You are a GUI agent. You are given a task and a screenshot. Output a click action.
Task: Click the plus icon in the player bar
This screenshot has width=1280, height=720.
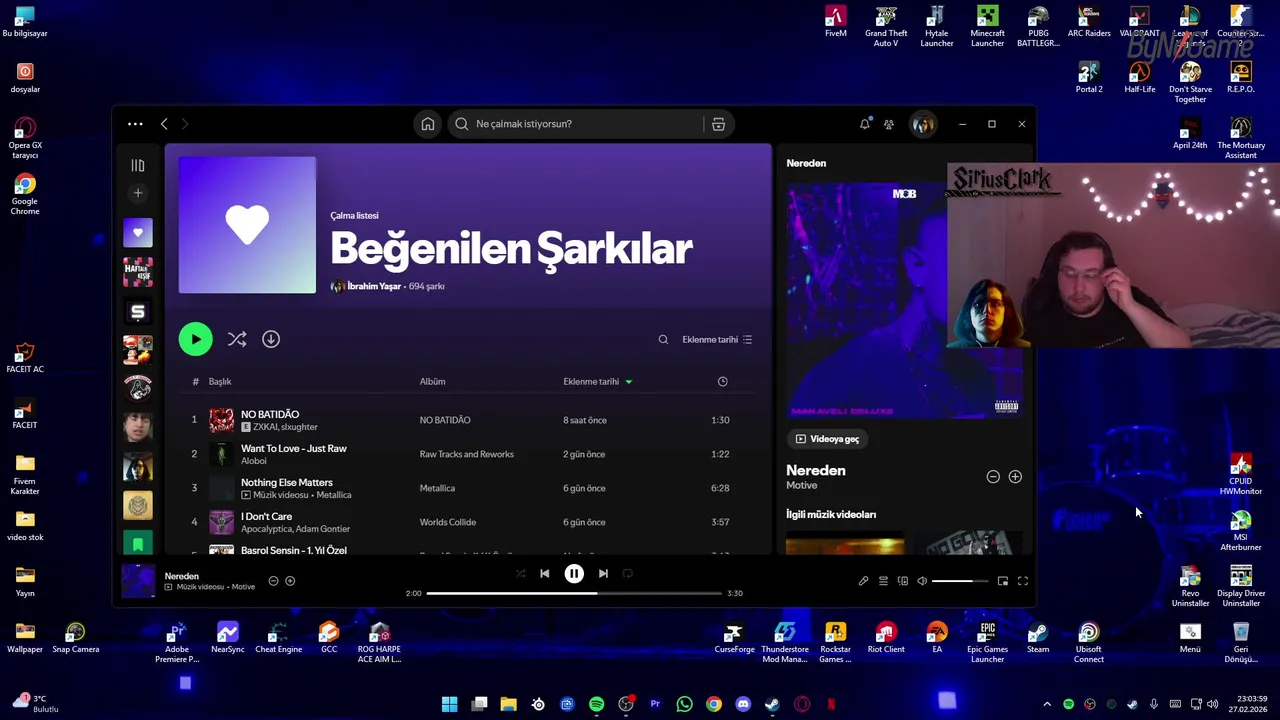click(x=290, y=581)
